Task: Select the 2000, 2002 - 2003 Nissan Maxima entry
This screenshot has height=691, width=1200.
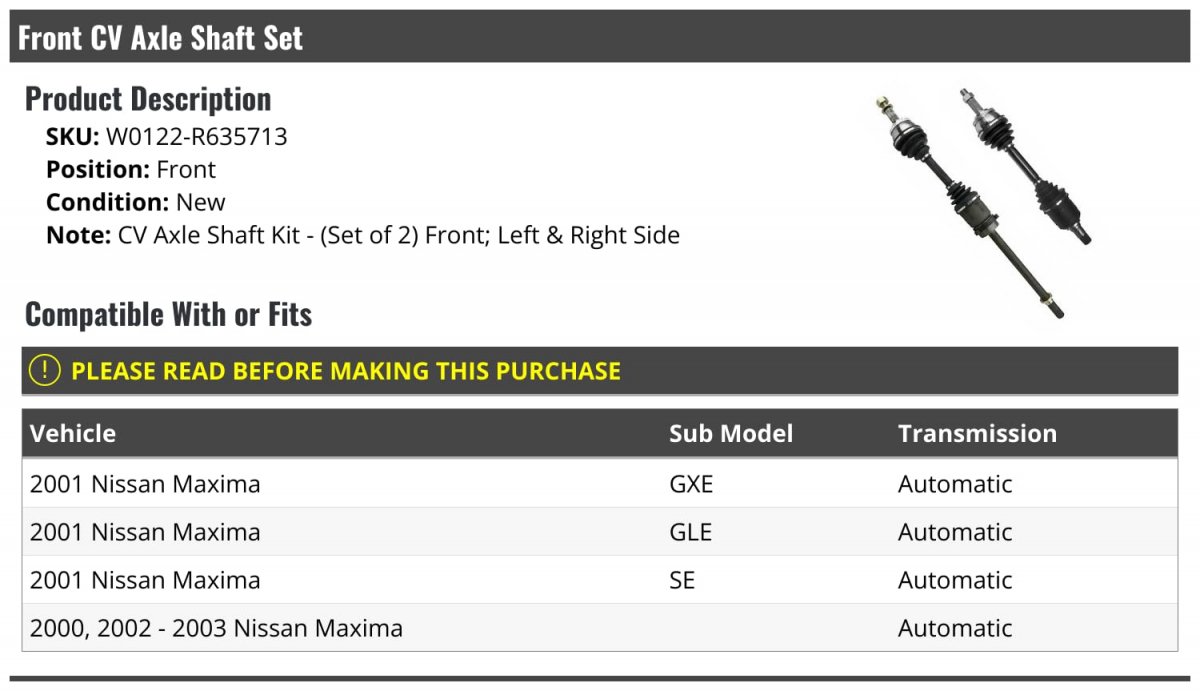Action: tap(216, 628)
